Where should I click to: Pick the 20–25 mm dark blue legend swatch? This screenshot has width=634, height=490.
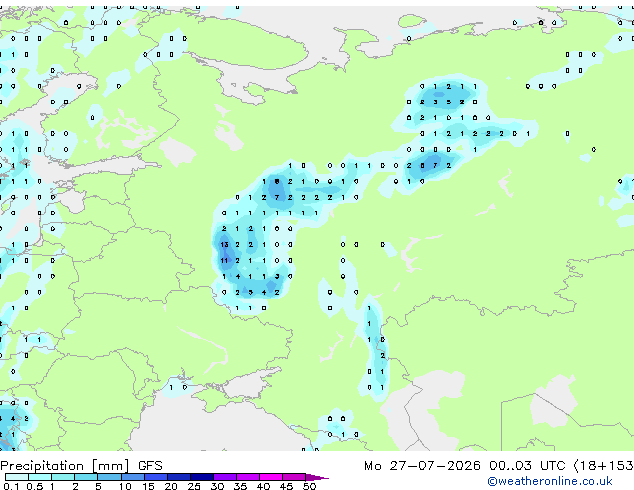coord(179,477)
